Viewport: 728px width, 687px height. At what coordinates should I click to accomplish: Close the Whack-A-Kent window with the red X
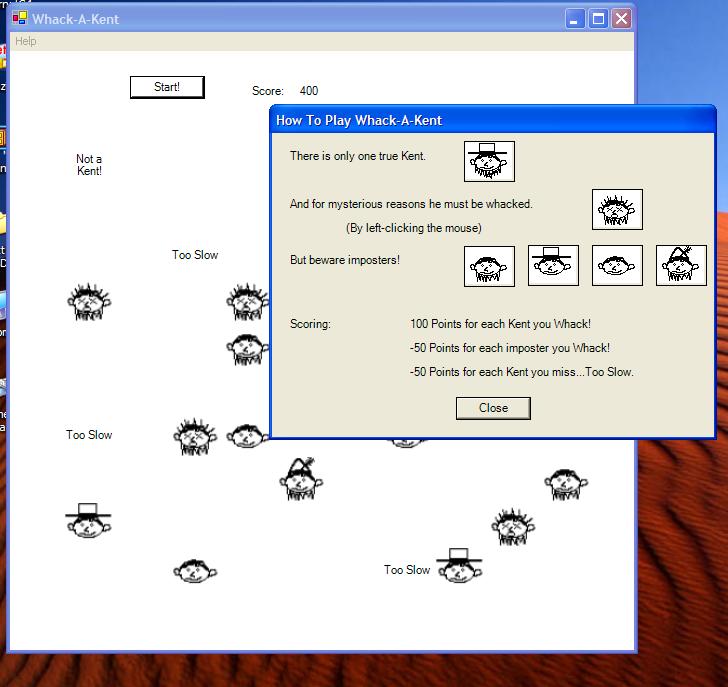[x=621, y=19]
